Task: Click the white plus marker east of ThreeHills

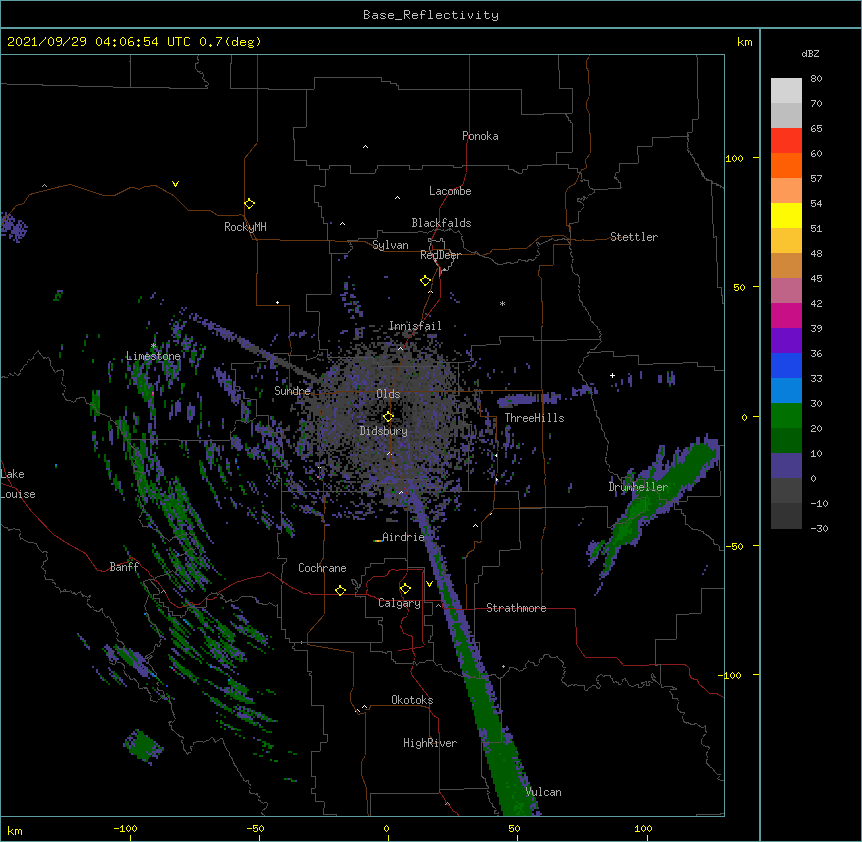Action: (x=612, y=375)
